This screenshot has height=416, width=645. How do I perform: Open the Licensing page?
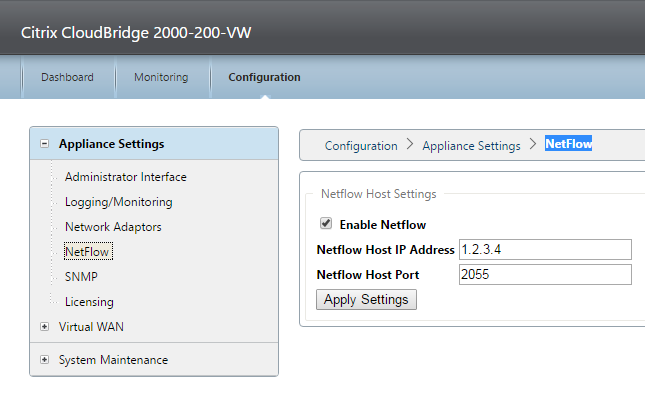pos(89,302)
